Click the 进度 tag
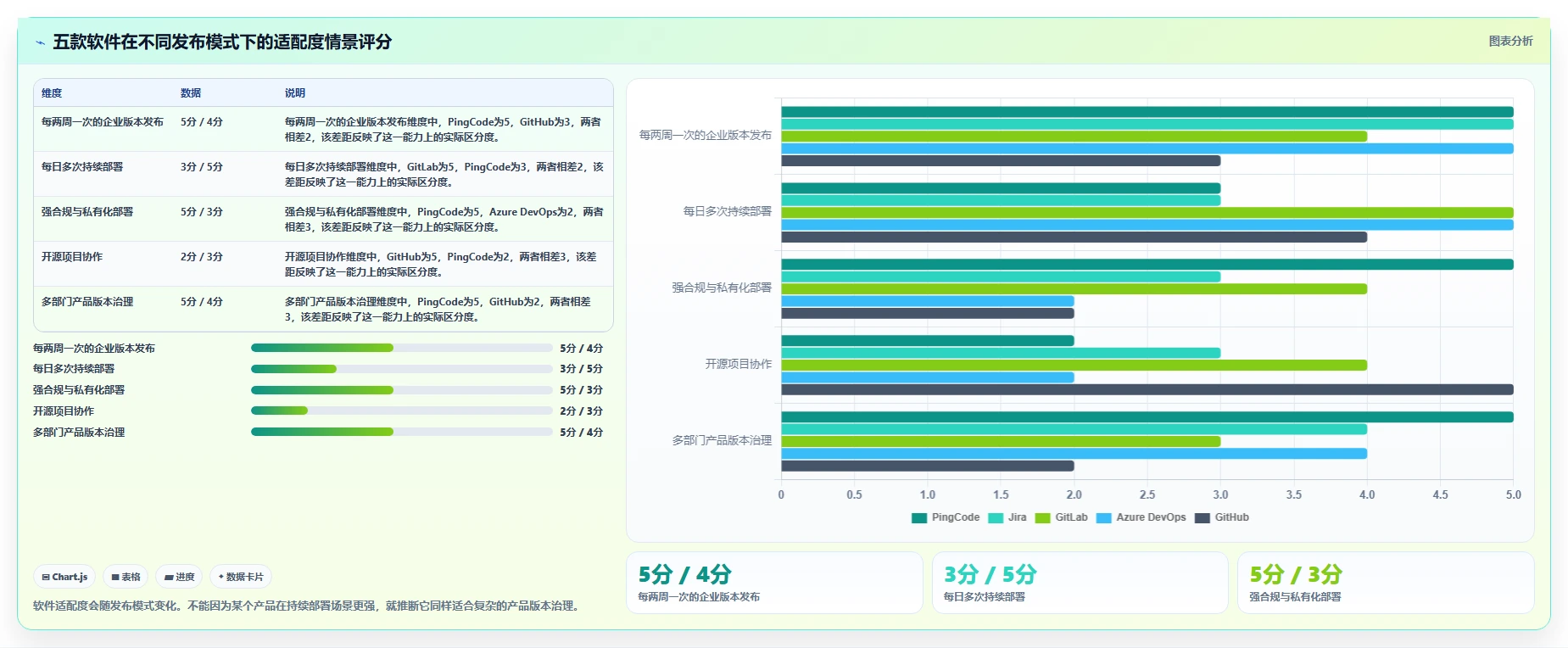Image resolution: width=1568 pixels, height=648 pixels. [179, 577]
